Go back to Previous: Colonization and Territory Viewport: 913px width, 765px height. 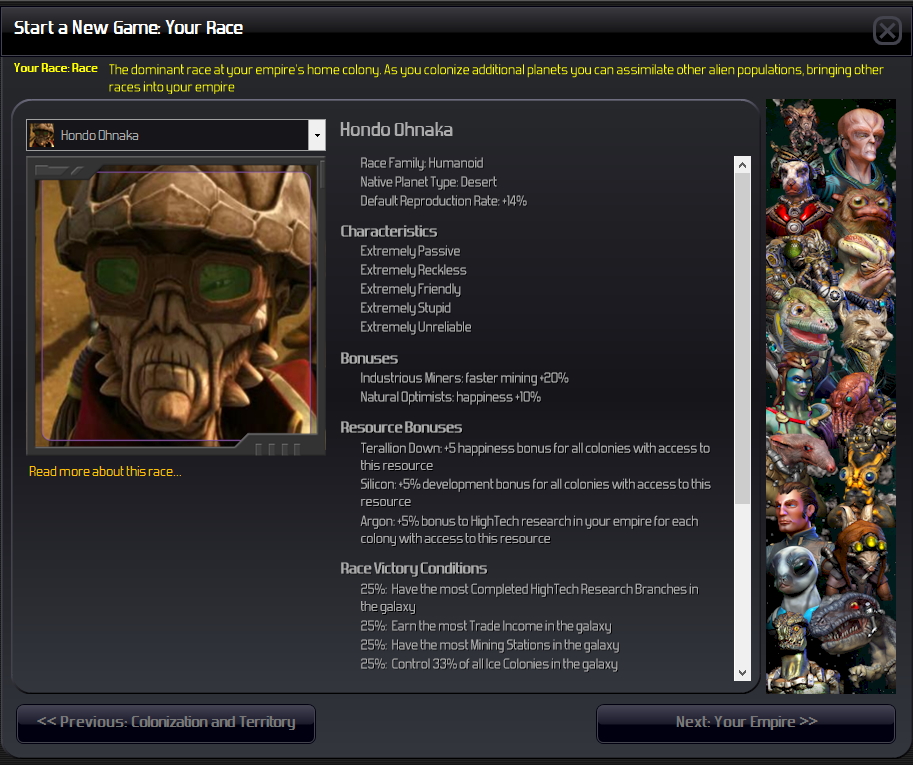pyautogui.click(x=166, y=722)
